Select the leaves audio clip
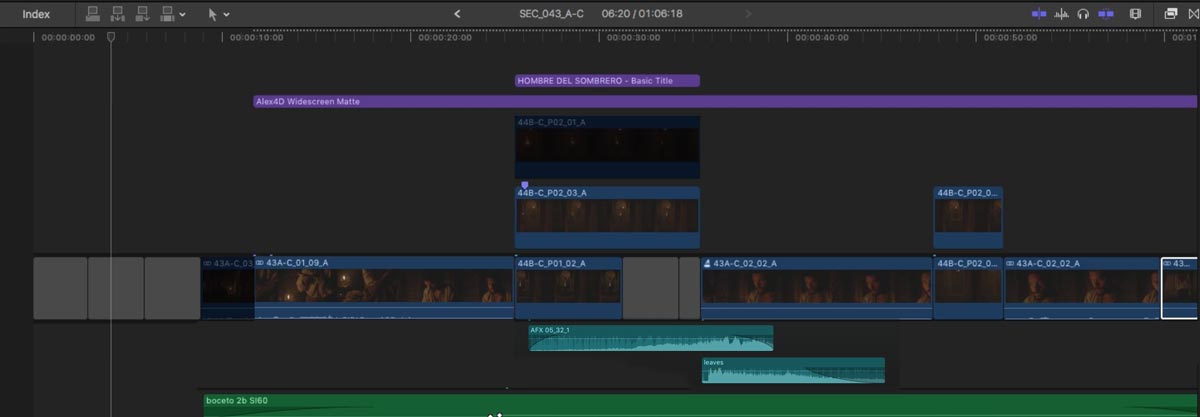This screenshot has width=1200, height=417. click(x=793, y=371)
